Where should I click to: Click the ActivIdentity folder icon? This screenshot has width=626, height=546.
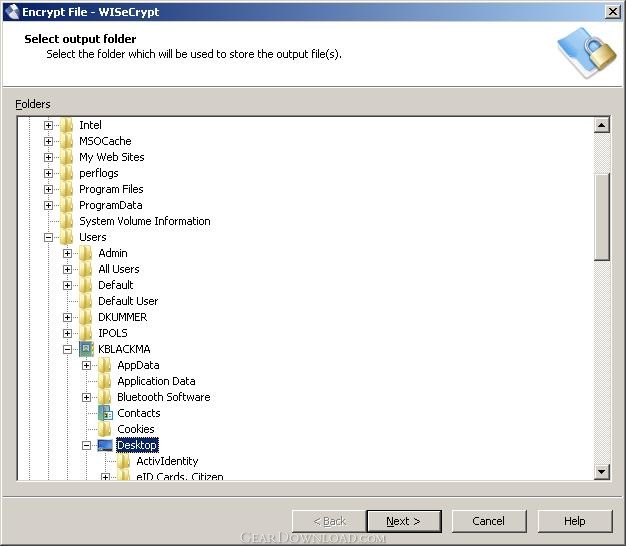coord(124,461)
